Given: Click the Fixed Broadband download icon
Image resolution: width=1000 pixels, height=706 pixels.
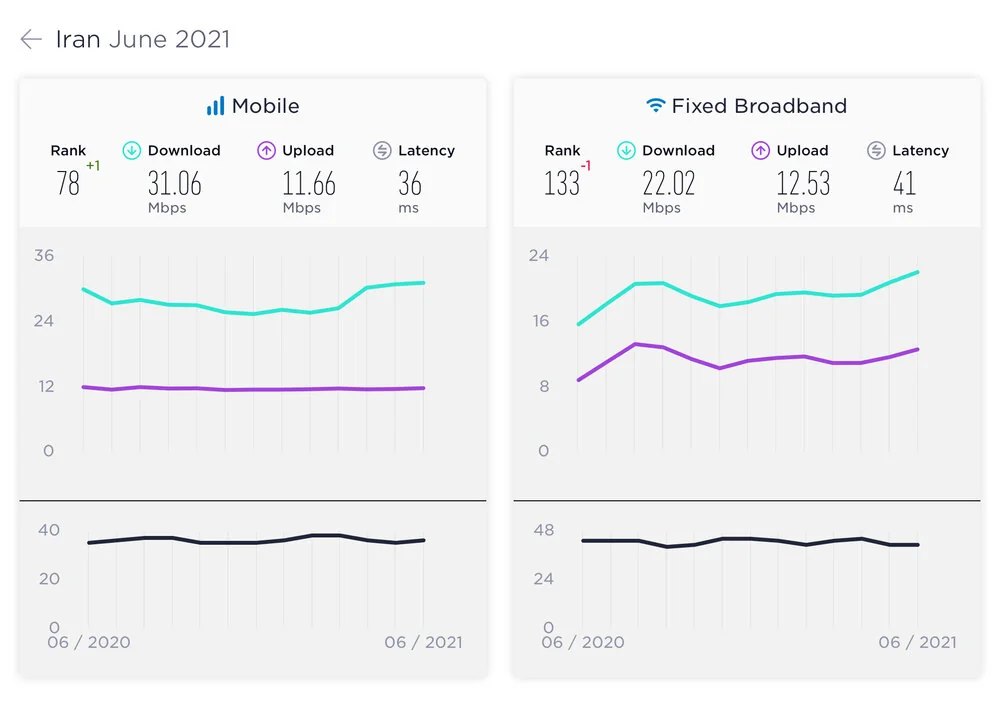Looking at the screenshot, I should 626,151.
